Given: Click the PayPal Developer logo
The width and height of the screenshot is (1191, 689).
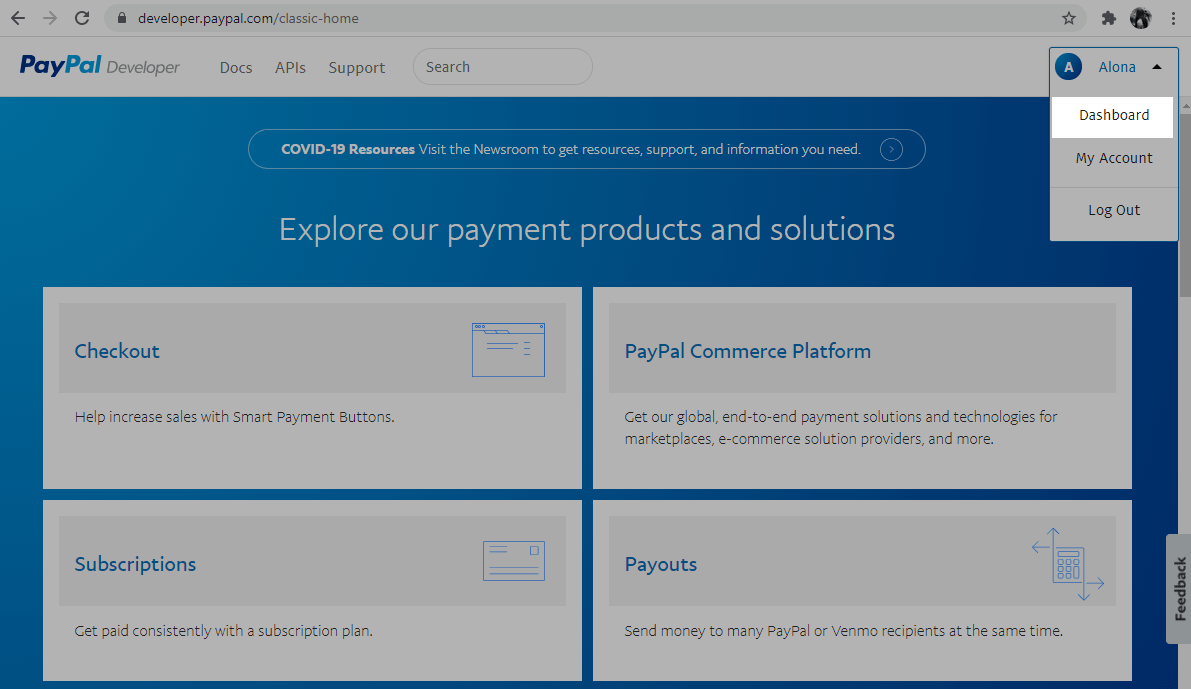Looking at the screenshot, I should (99, 67).
